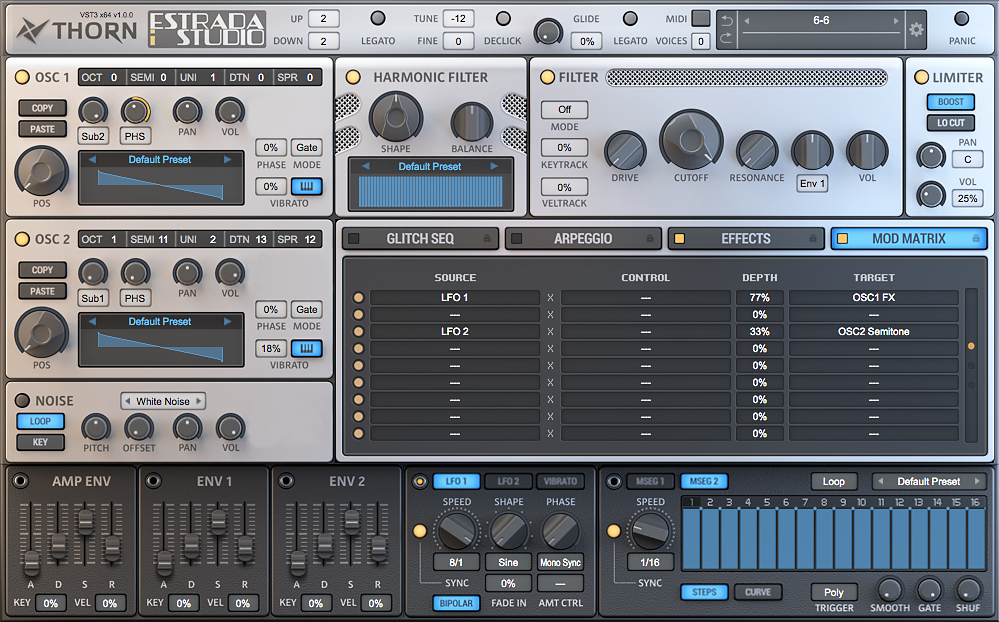Click the OSC 1 COPY button
The height and width of the screenshot is (622, 999).
pyautogui.click(x=42, y=108)
